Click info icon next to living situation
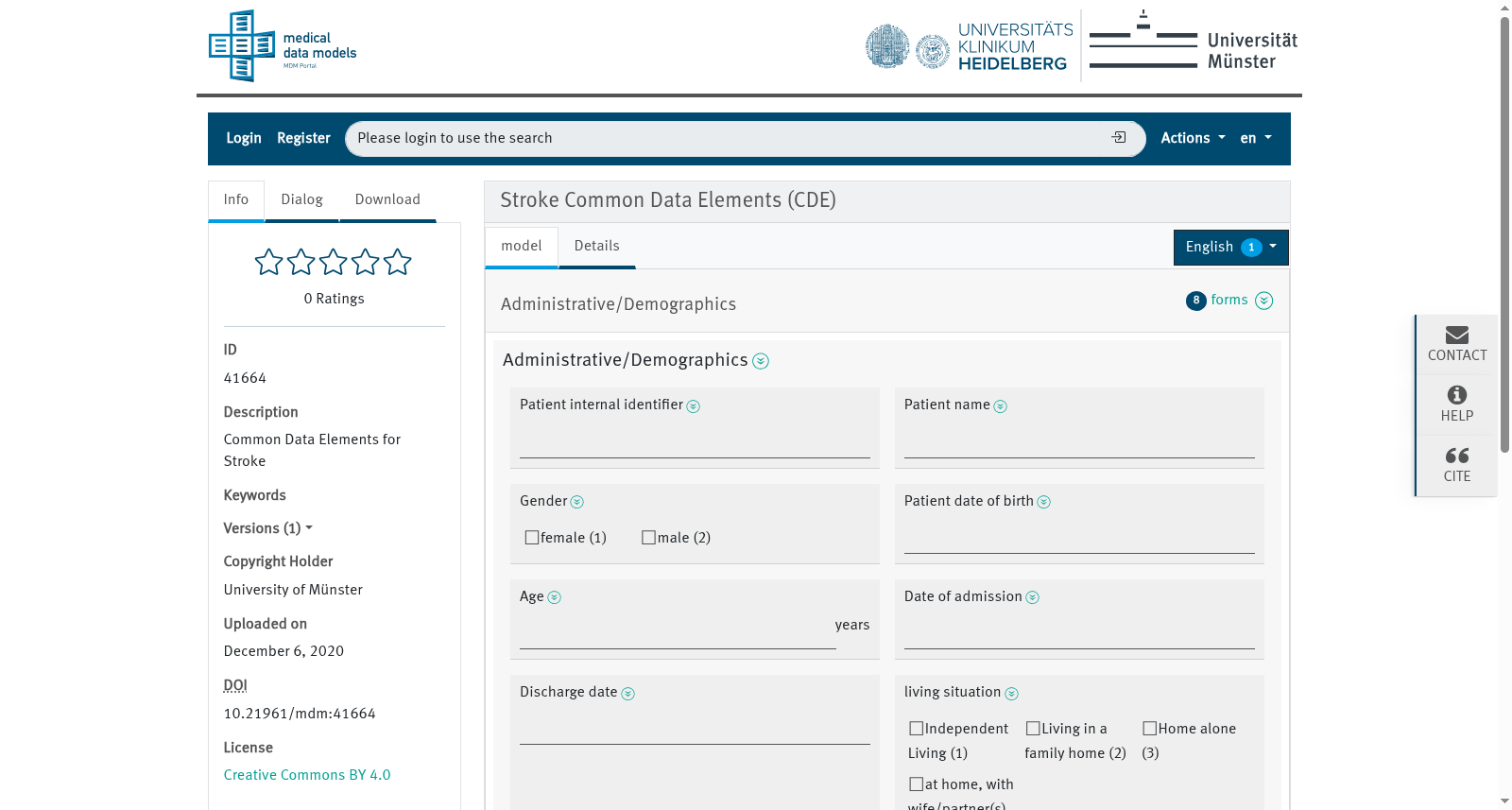This screenshot has height=810, width=1512. [x=1012, y=694]
